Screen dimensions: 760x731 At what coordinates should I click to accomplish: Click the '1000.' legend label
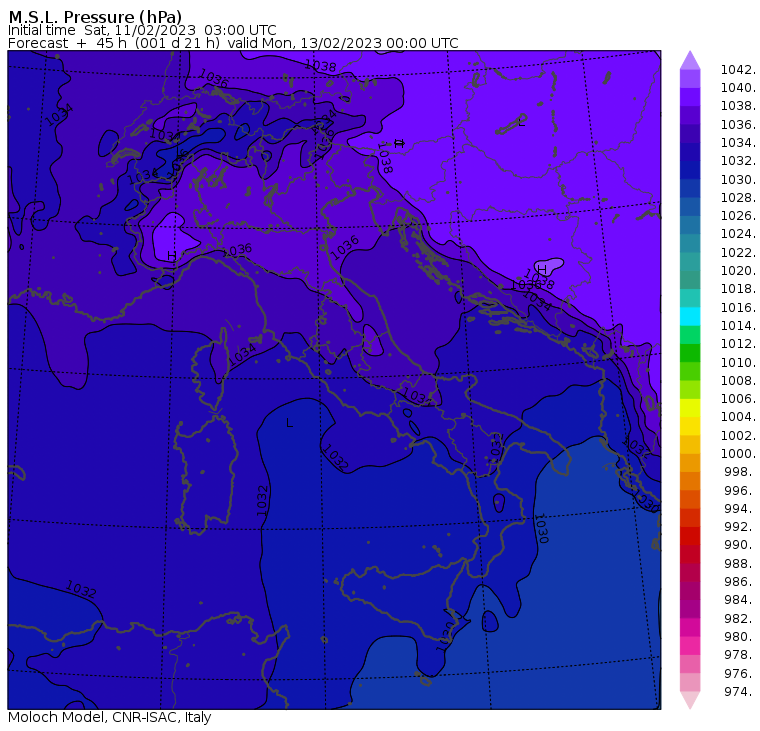point(738,454)
